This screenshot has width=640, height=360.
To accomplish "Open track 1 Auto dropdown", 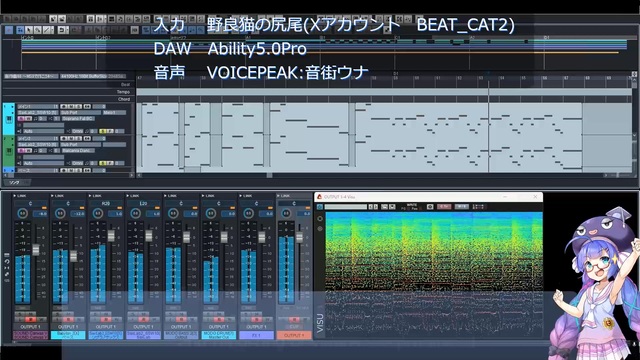I will pyautogui.click(x=44, y=131).
